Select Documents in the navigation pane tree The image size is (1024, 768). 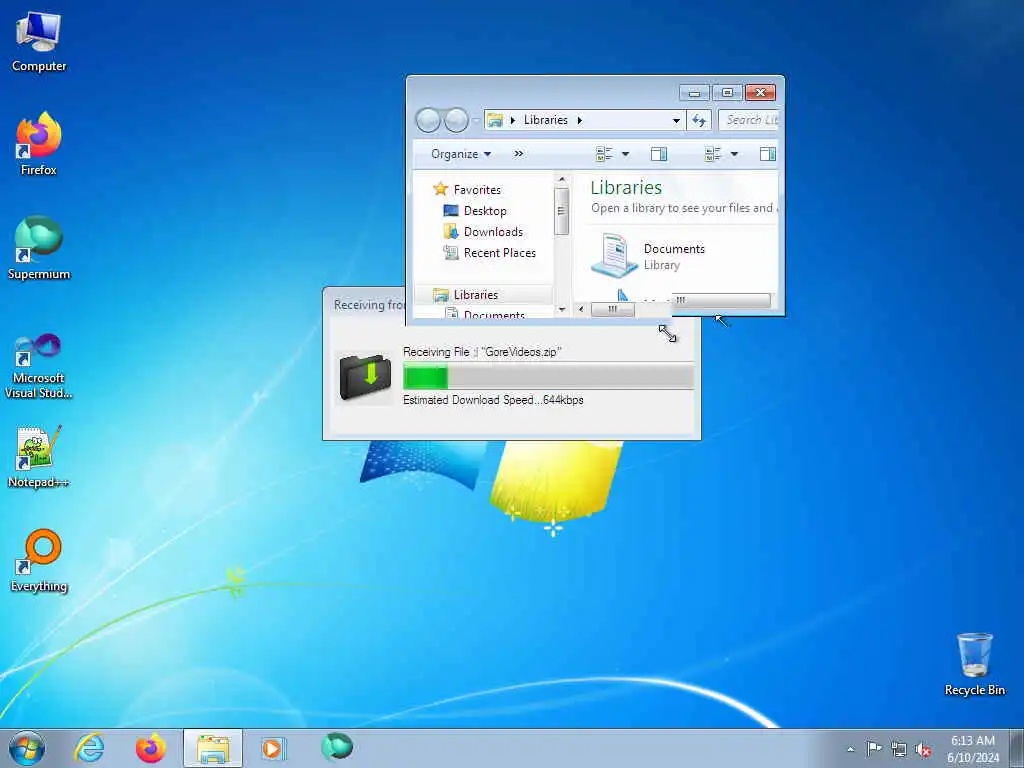click(494, 315)
